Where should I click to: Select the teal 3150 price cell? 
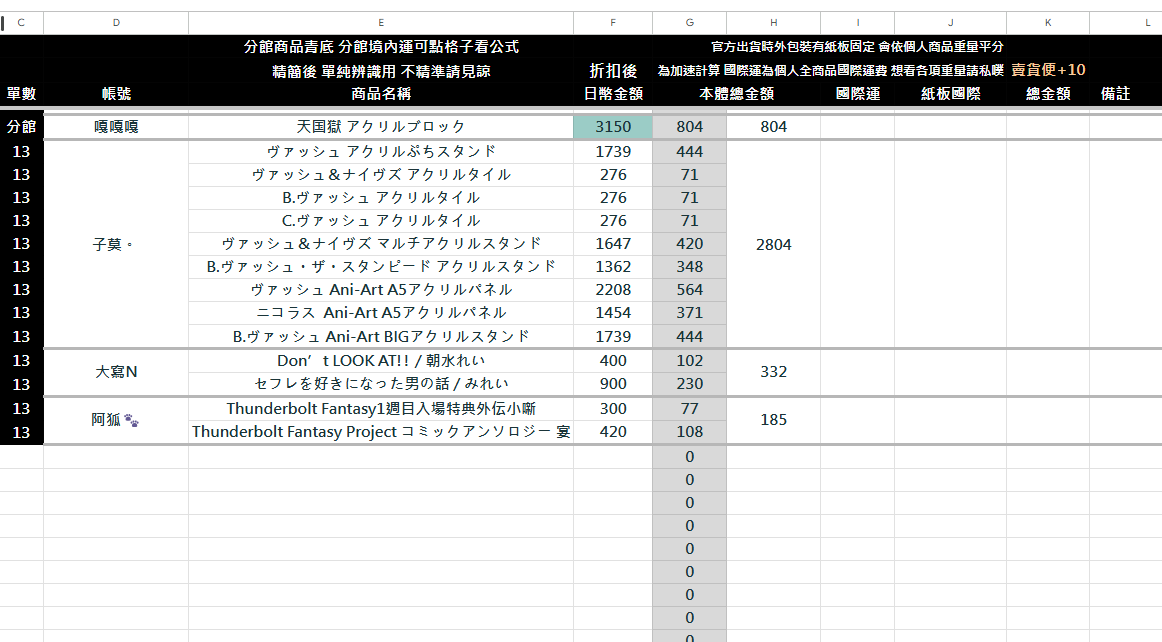click(613, 127)
